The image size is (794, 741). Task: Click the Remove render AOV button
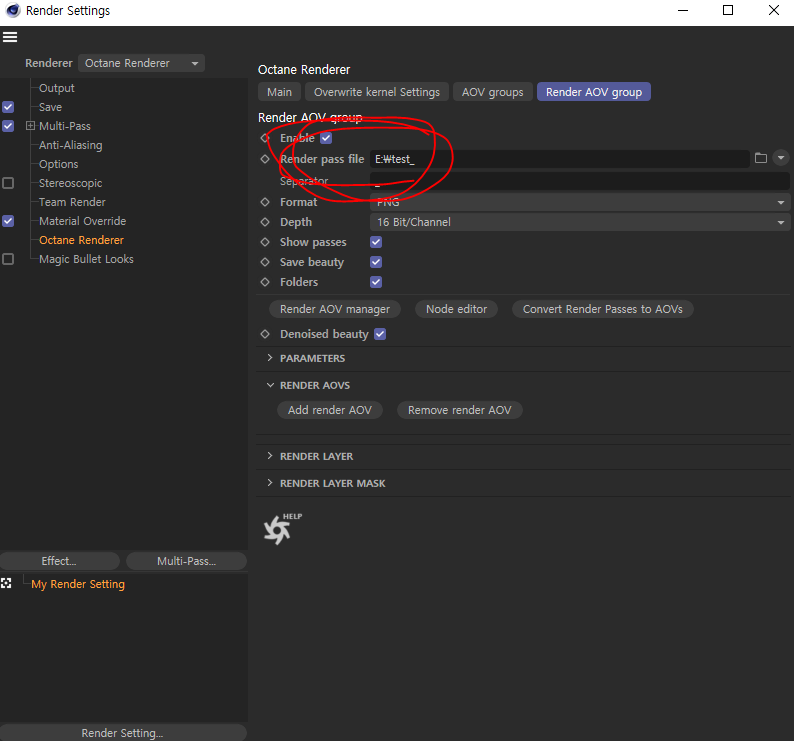coord(460,410)
